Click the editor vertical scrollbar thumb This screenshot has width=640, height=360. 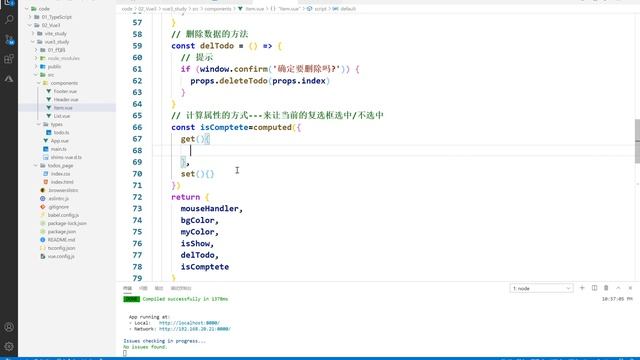pyautogui.click(x=637, y=141)
